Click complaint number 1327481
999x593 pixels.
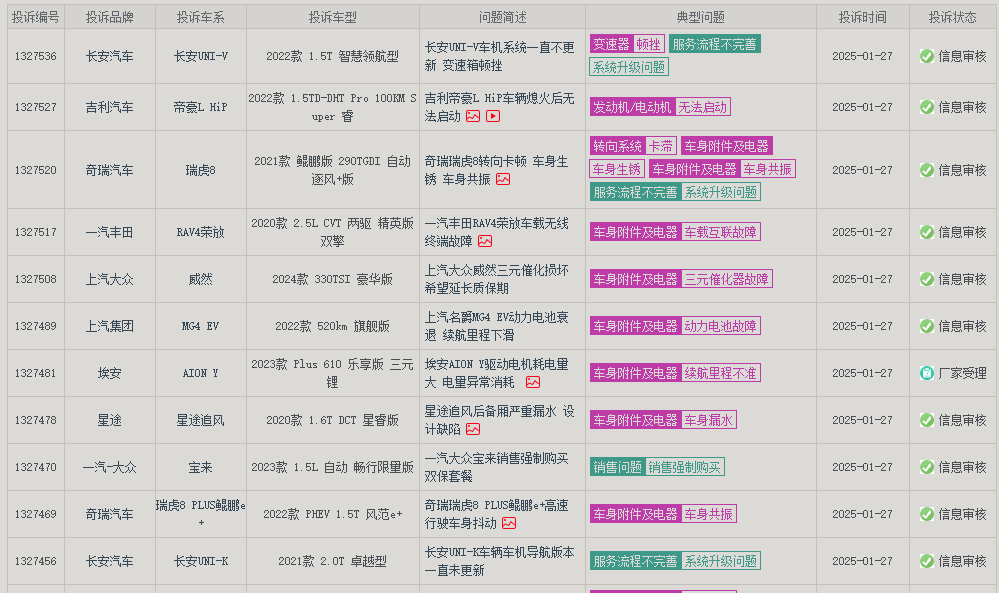pyautogui.click(x=36, y=373)
